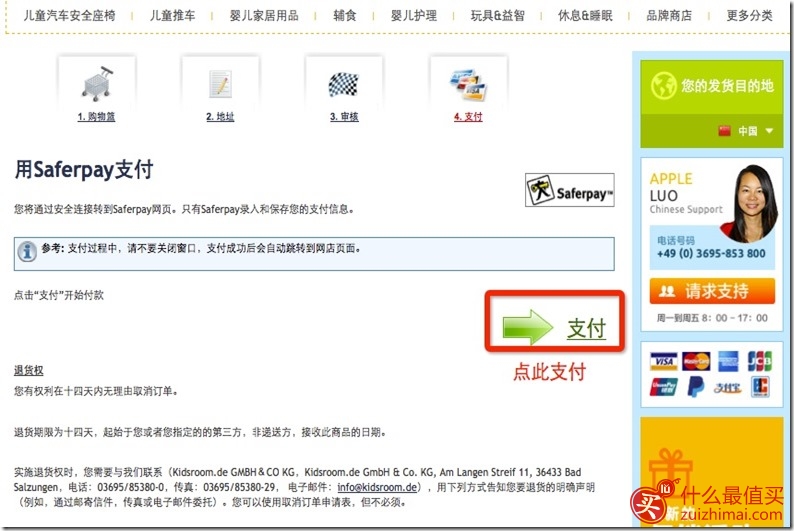
Task: Click the info icon in notice box
Action: pyautogui.click(x=27, y=251)
